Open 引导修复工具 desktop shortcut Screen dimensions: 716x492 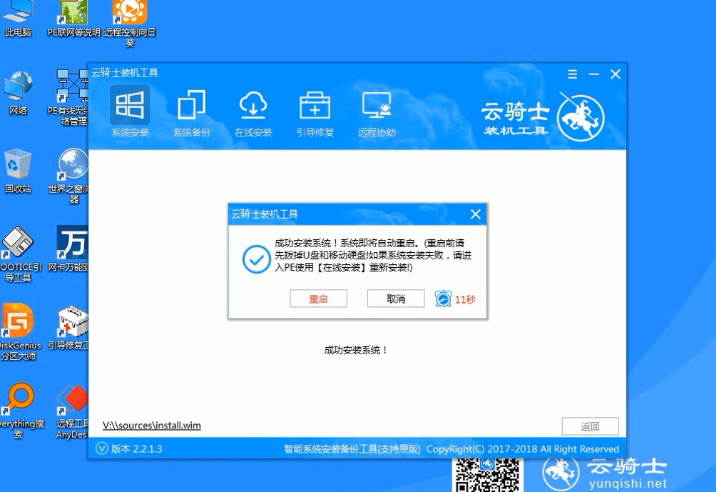click(68, 328)
